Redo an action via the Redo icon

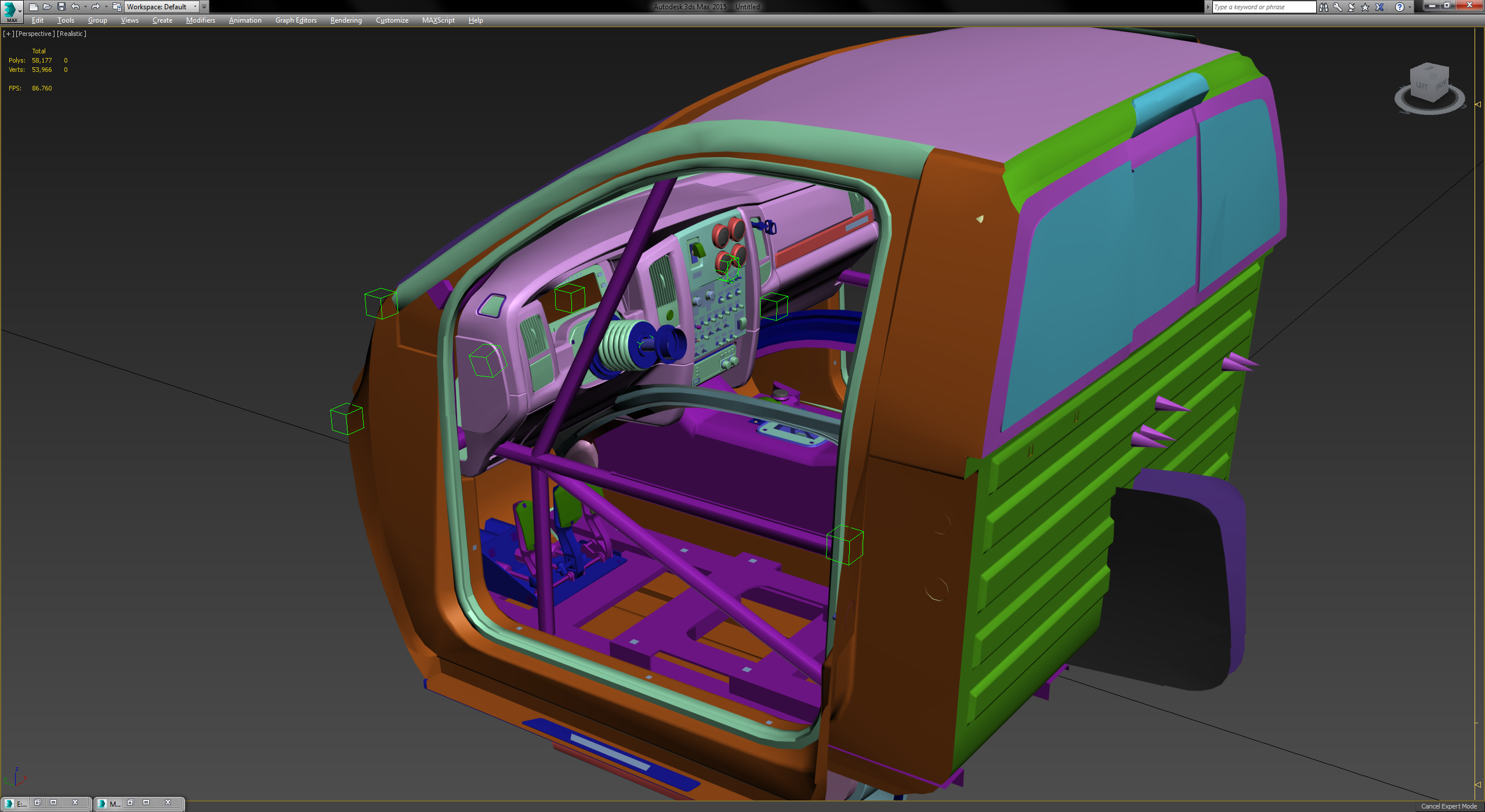(96, 6)
